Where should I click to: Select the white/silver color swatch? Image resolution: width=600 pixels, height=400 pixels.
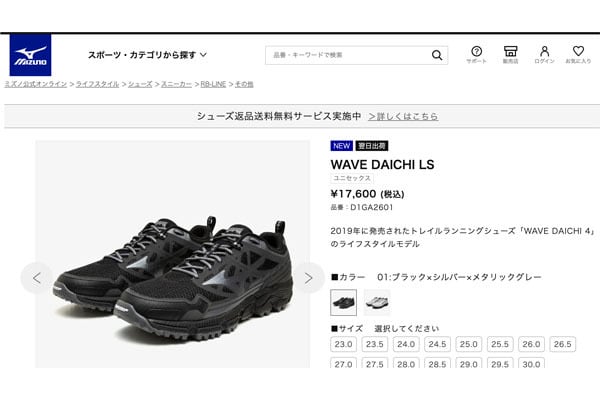(377, 302)
